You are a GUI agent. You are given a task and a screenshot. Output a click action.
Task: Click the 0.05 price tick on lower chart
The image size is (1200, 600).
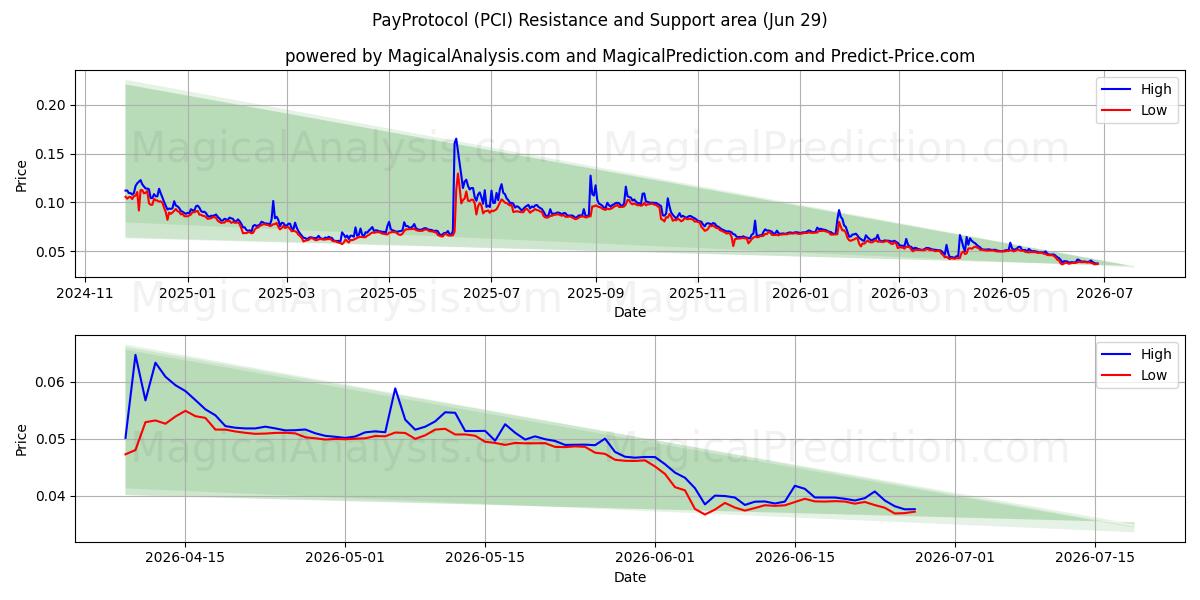(53, 439)
